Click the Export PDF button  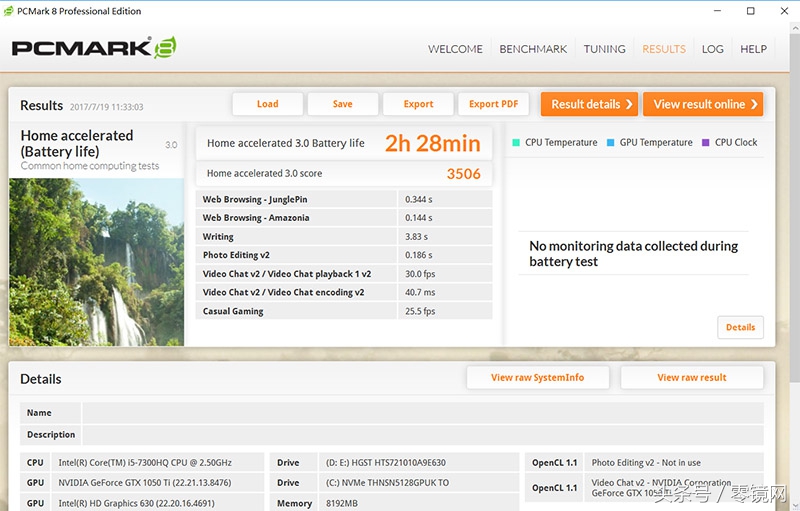point(493,104)
